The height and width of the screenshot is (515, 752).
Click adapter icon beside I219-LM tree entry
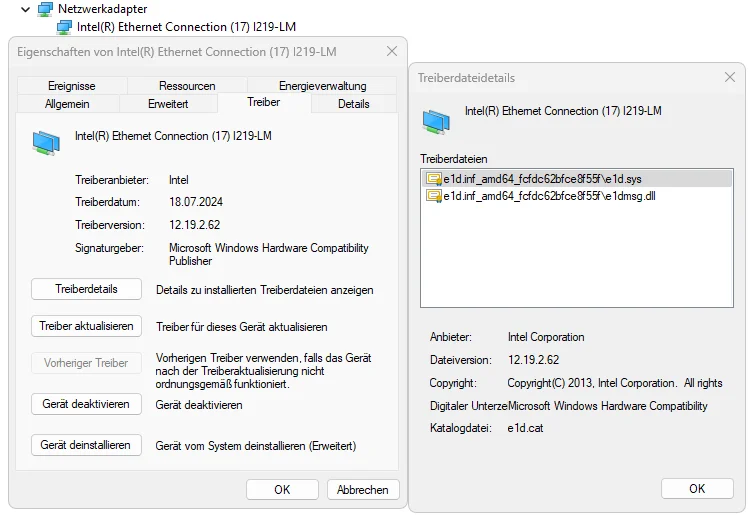coord(64,27)
